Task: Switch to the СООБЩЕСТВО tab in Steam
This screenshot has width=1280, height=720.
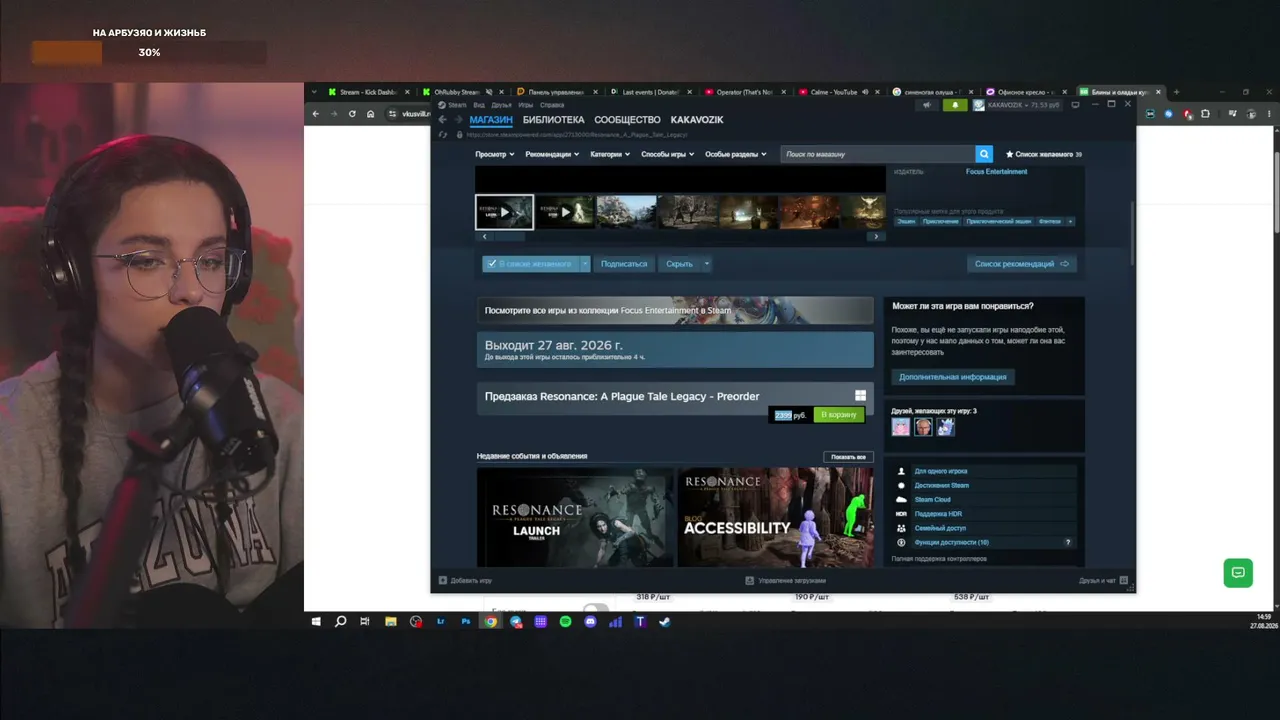Action: click(627, 120)
